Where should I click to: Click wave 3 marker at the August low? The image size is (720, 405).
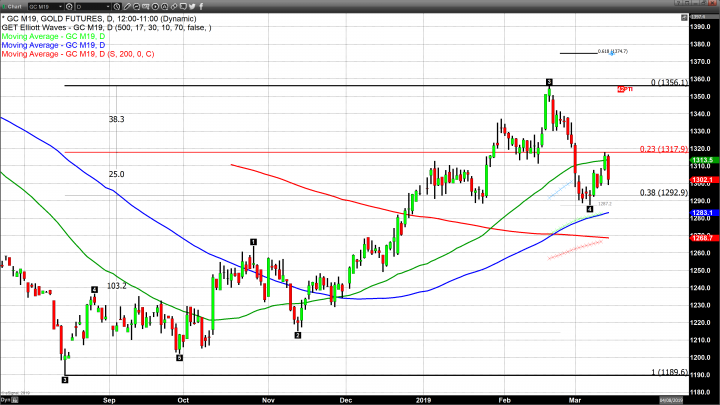coord(65,380)
